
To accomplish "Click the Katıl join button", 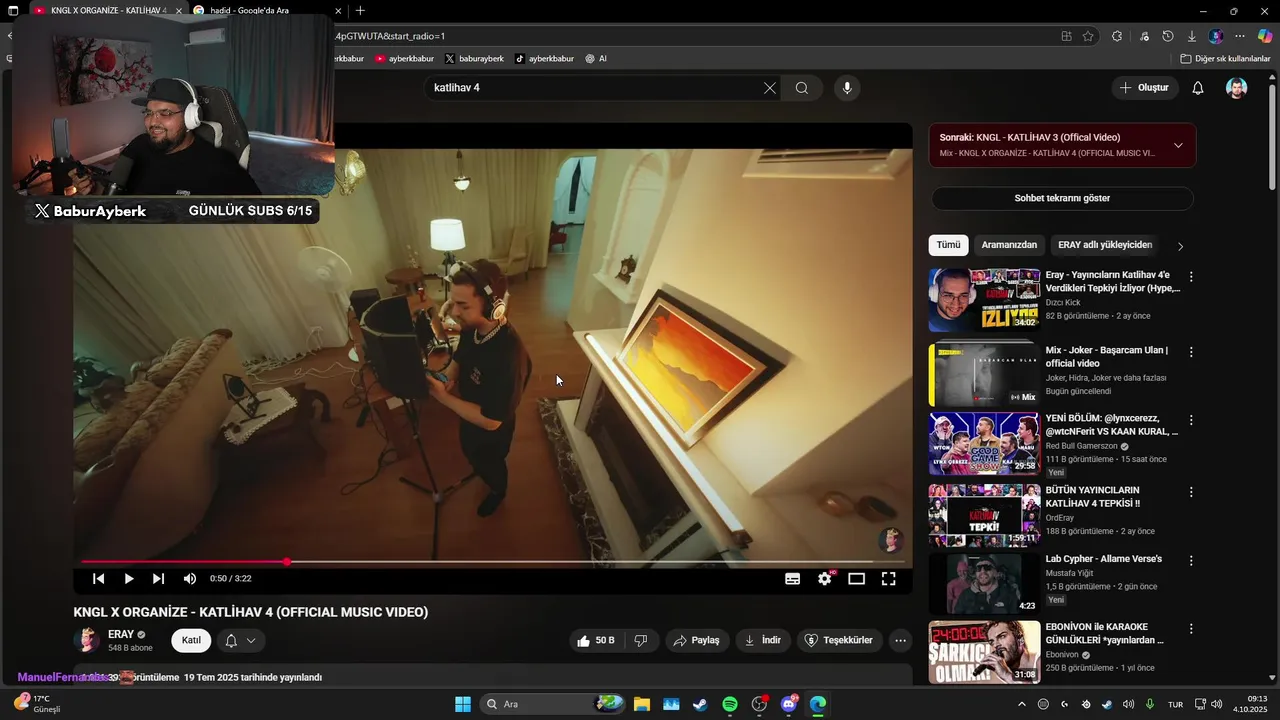I will pyautogui.click(x=191, y=640).
